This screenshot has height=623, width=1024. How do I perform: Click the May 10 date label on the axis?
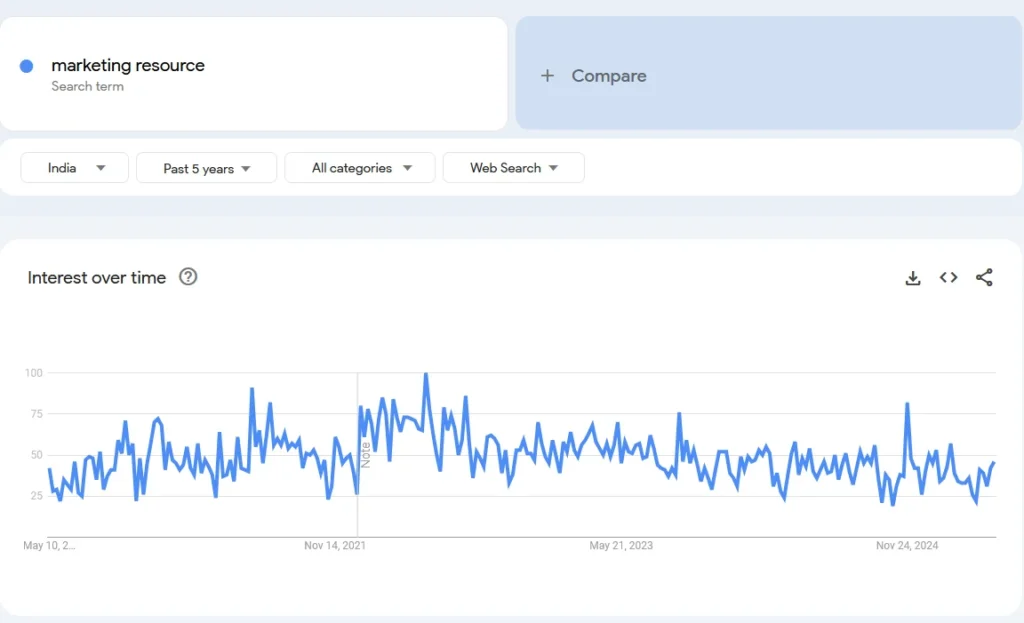pyautogui.click(x=48, y=546)
